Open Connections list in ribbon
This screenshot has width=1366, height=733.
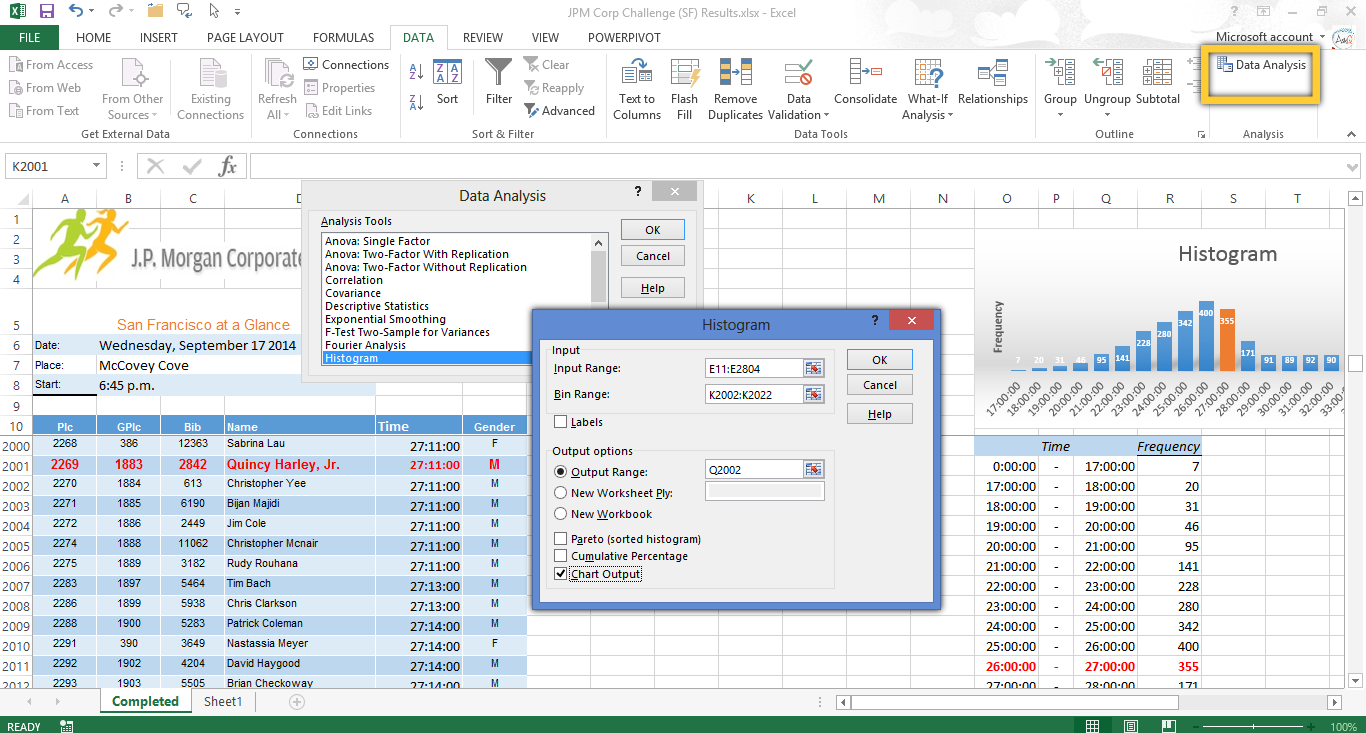pyautogui.click(x=346, y=65)
